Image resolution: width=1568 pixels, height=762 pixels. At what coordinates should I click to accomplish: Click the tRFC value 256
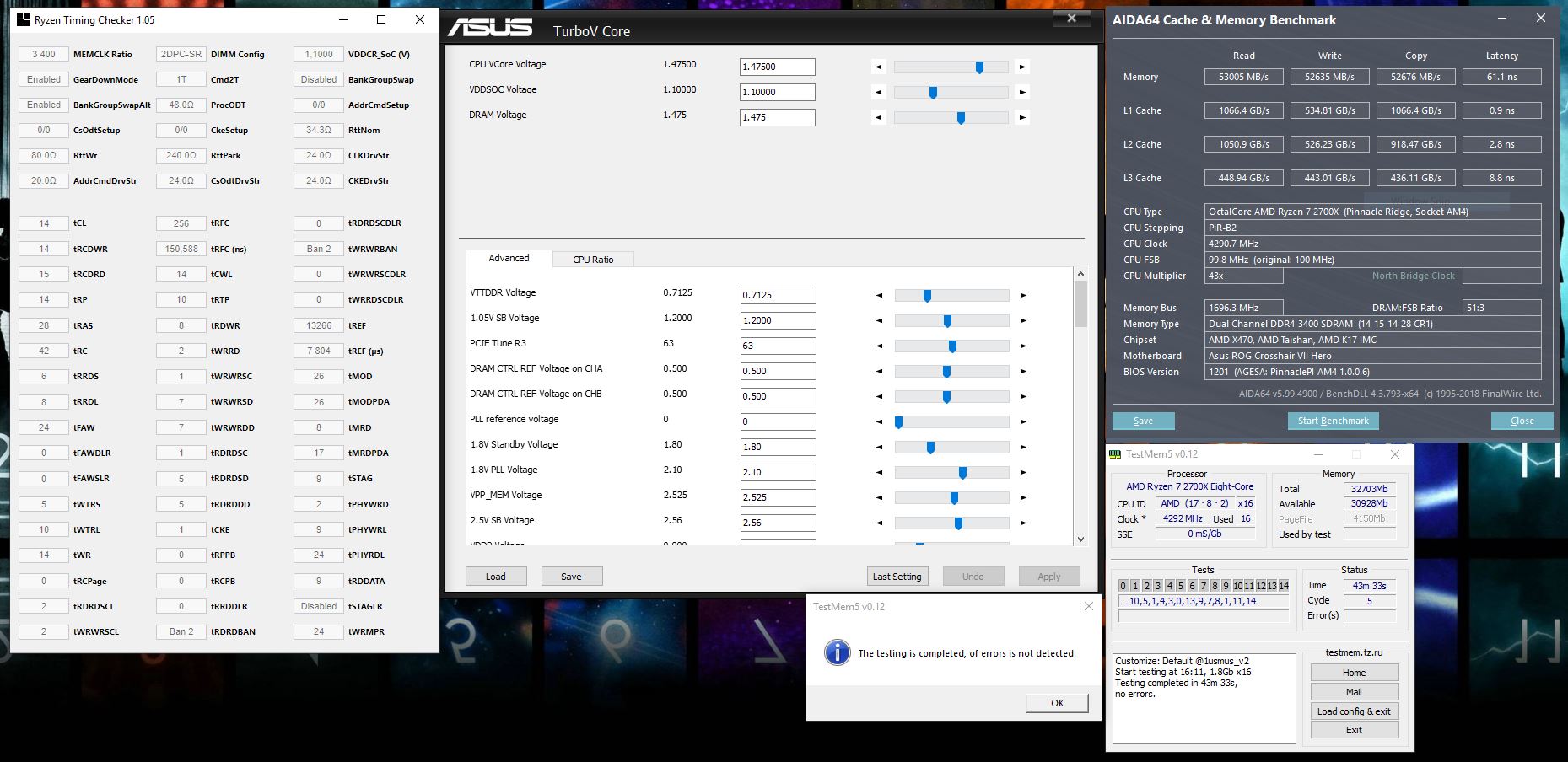pos(181,223)
